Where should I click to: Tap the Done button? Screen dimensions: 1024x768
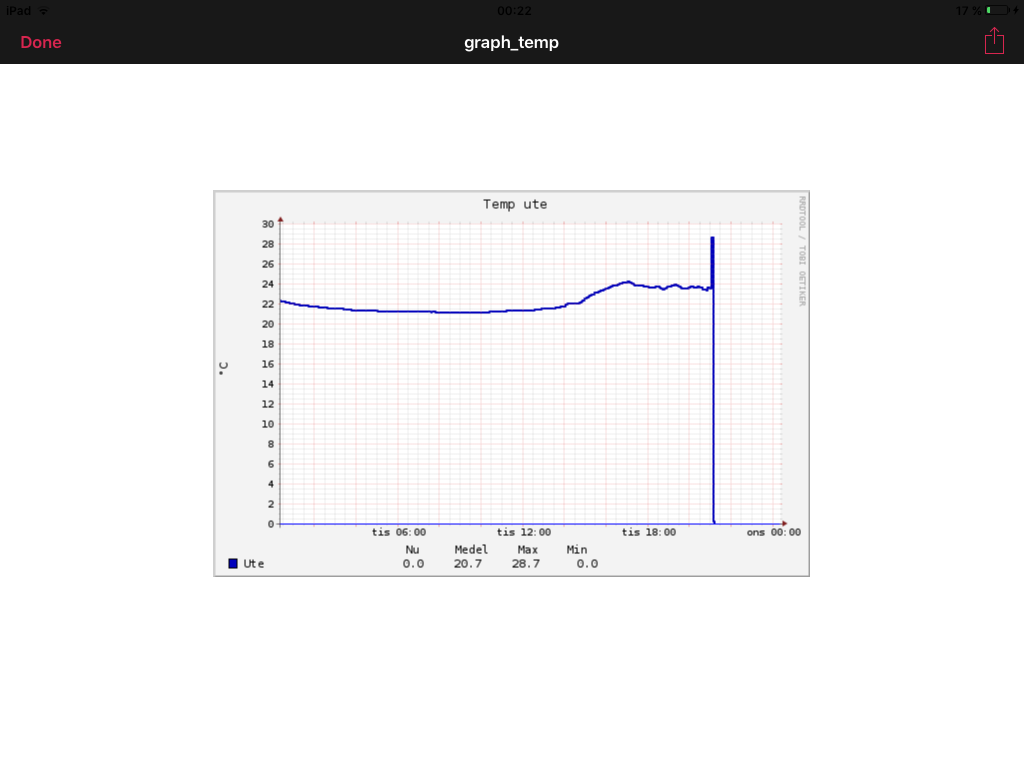pyautogui.click(x=41, y=42)
